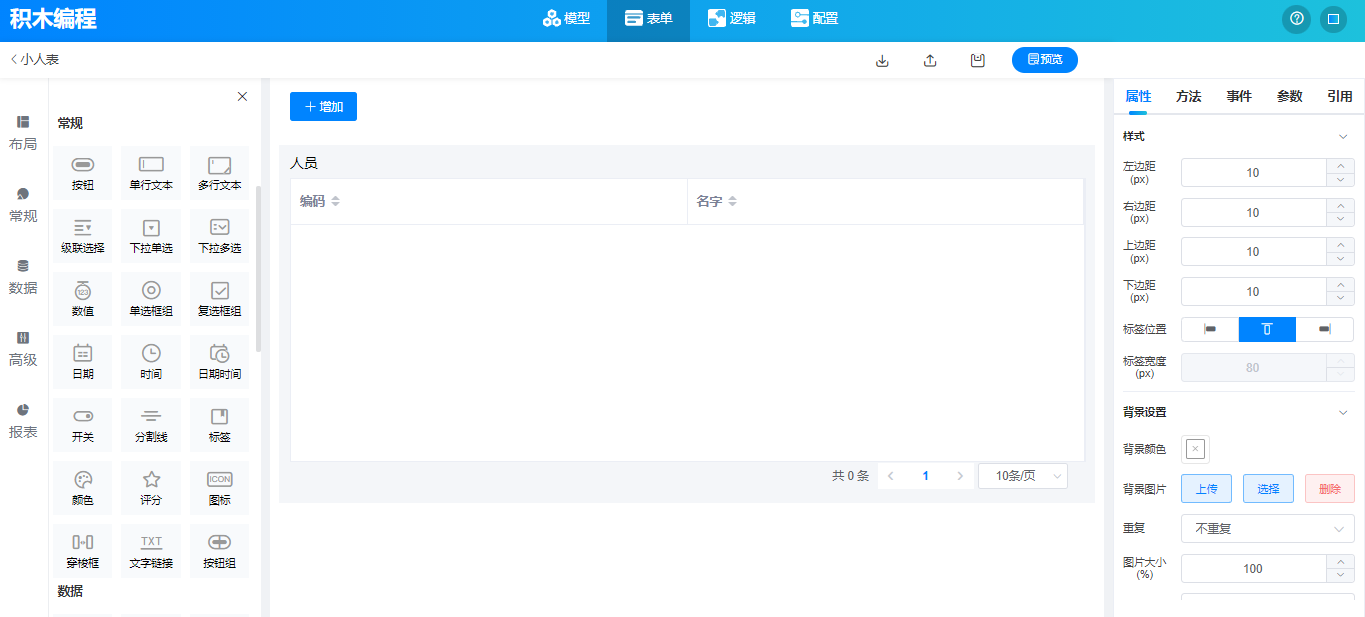Open the 重复 repeat dropdown
1365x617 pixels.
(1267, 529)
